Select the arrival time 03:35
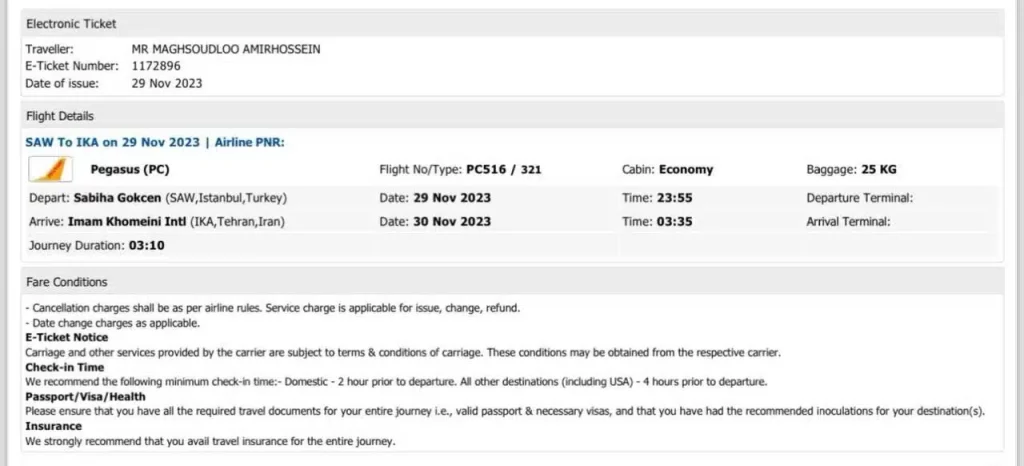Screen dimensions: 1024x466 (675, 222)
